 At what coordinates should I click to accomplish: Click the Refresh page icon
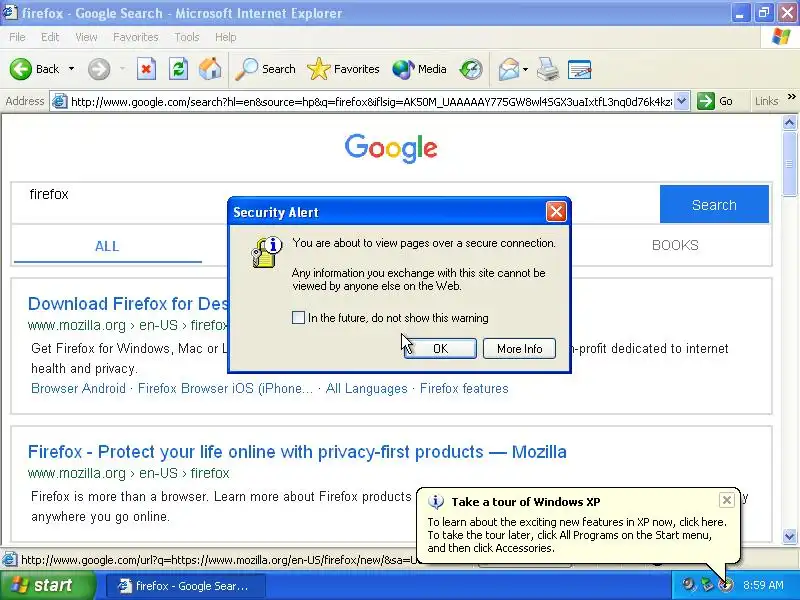pos(179,69)
